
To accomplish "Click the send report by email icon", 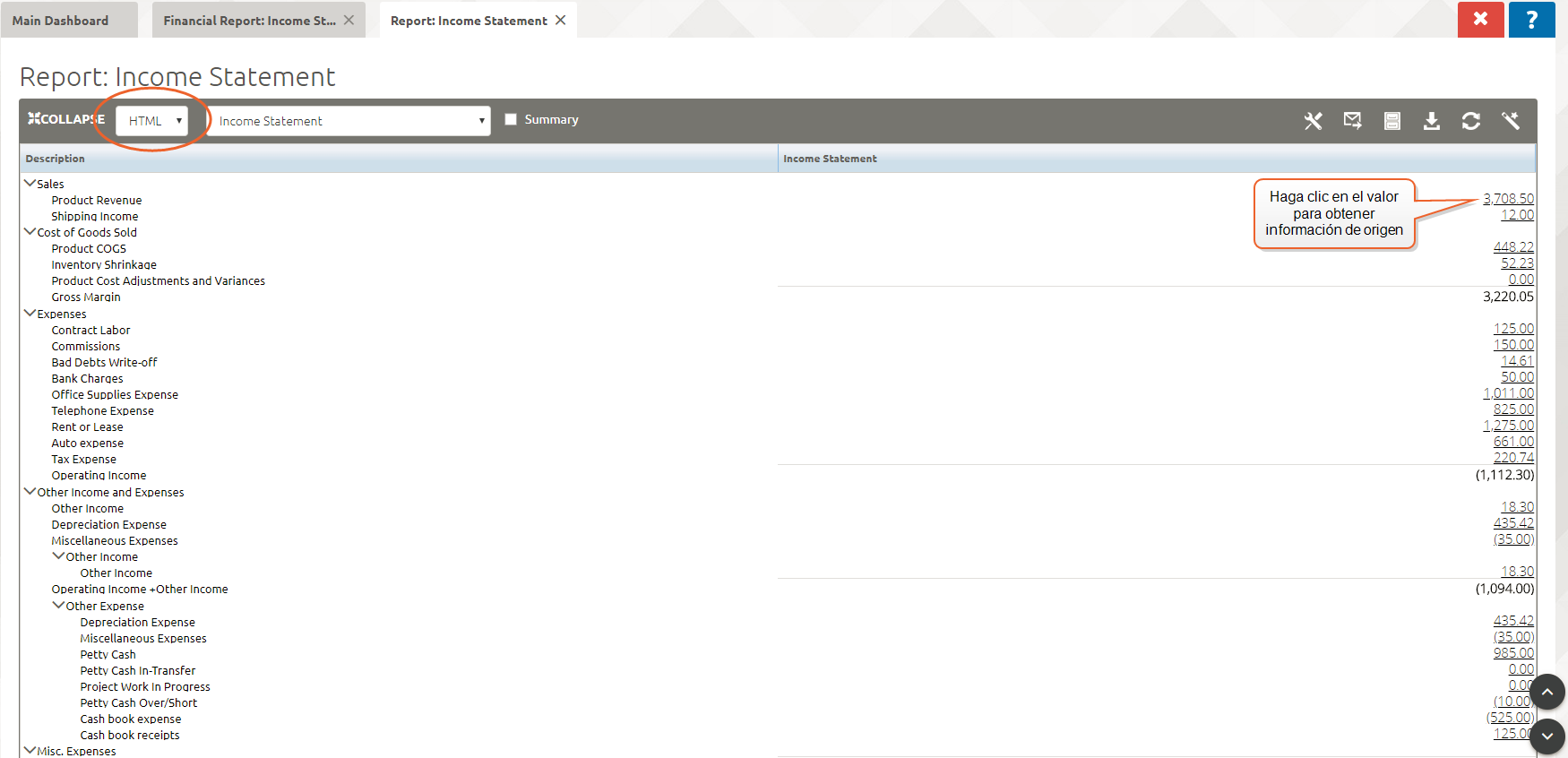I will [x=1352, y=121].
